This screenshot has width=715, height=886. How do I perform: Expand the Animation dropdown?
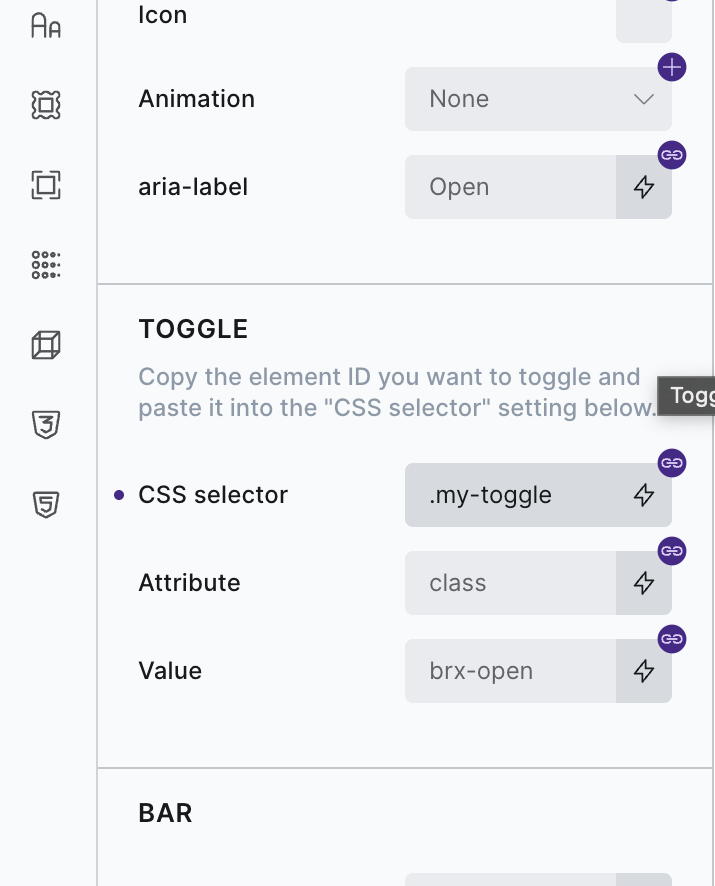point(538,99)
